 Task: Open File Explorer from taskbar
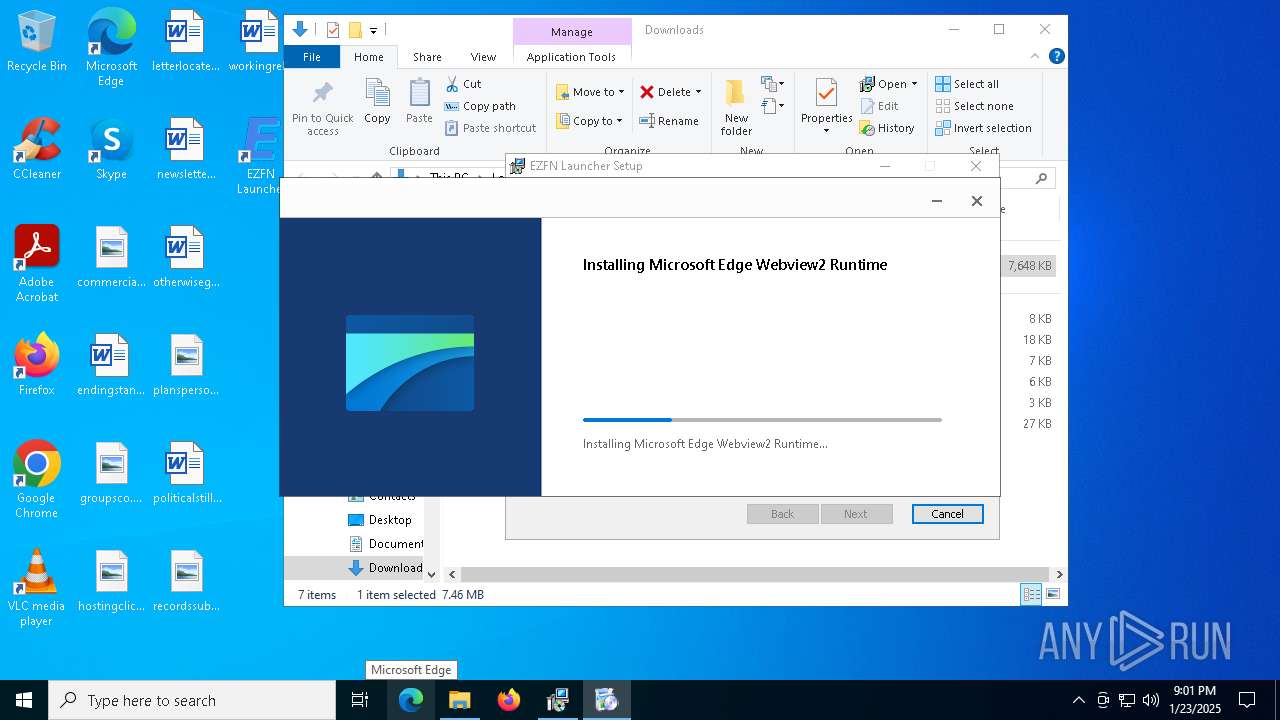click(x=459, y=700)
